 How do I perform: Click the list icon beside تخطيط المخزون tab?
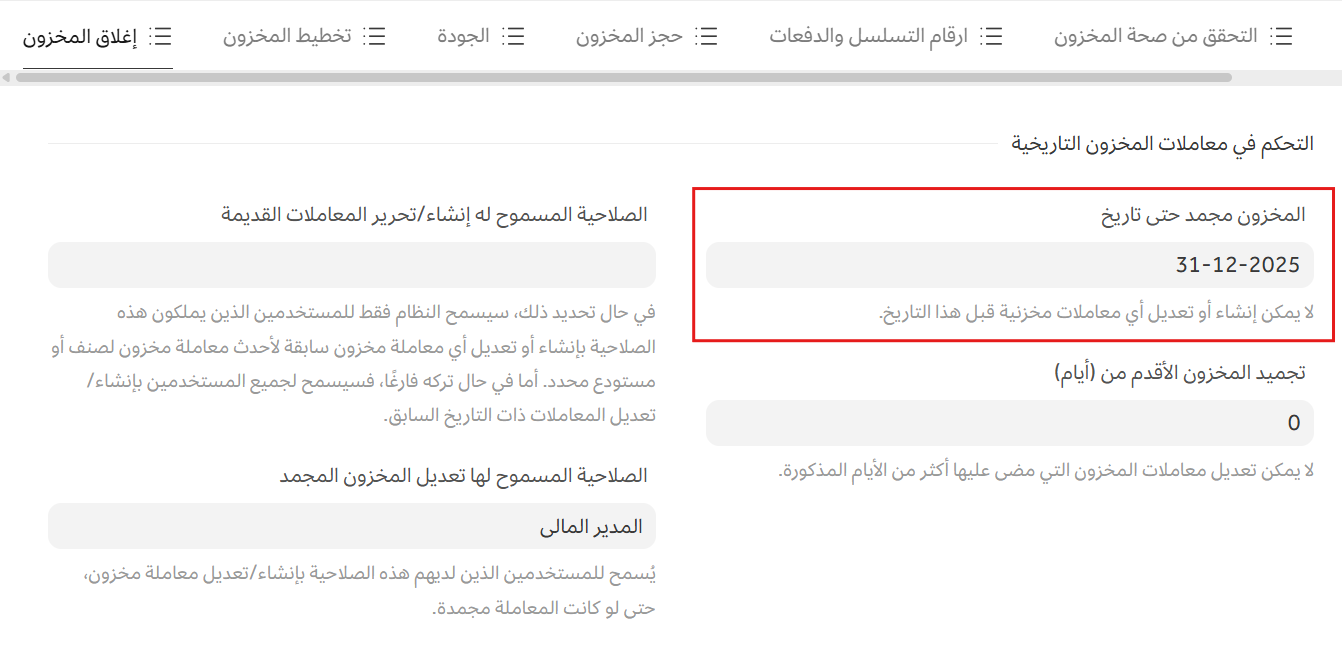(x=374, y=37)
